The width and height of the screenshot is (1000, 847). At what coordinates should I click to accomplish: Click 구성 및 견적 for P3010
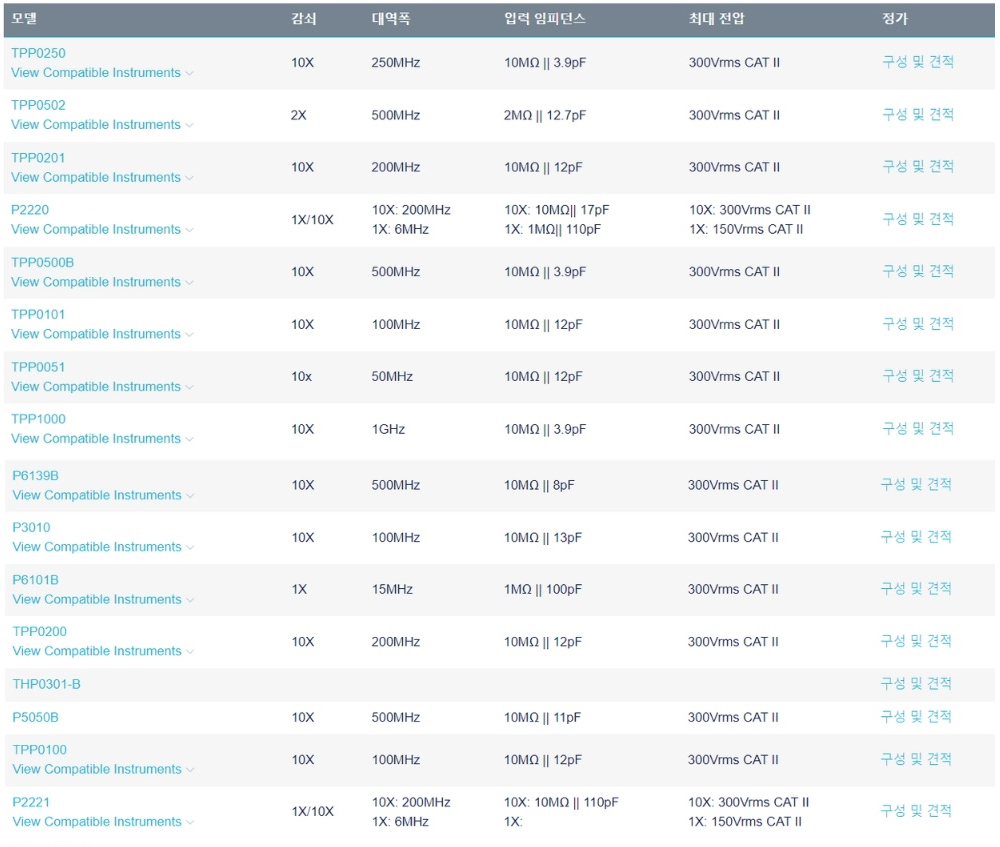click(916, 537)
